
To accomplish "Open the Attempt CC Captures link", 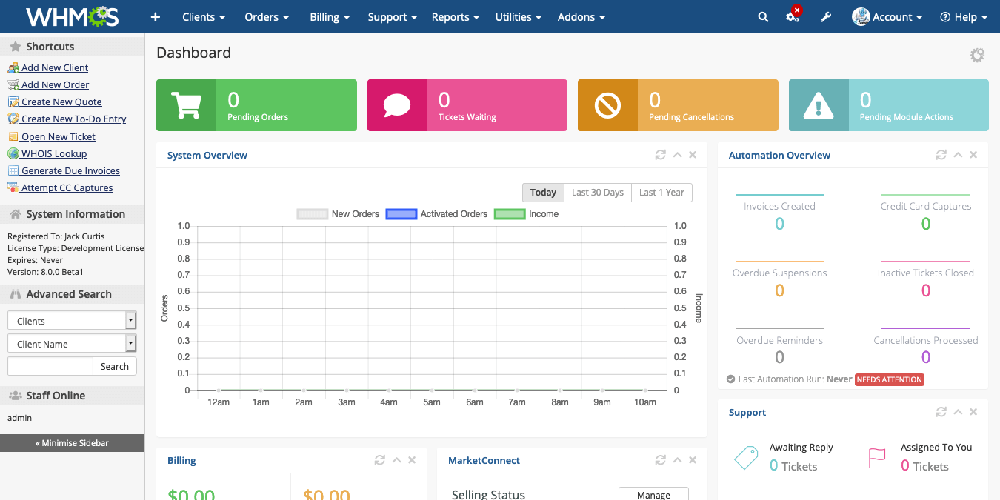I will pyautogui.click(x=67, y=188).
